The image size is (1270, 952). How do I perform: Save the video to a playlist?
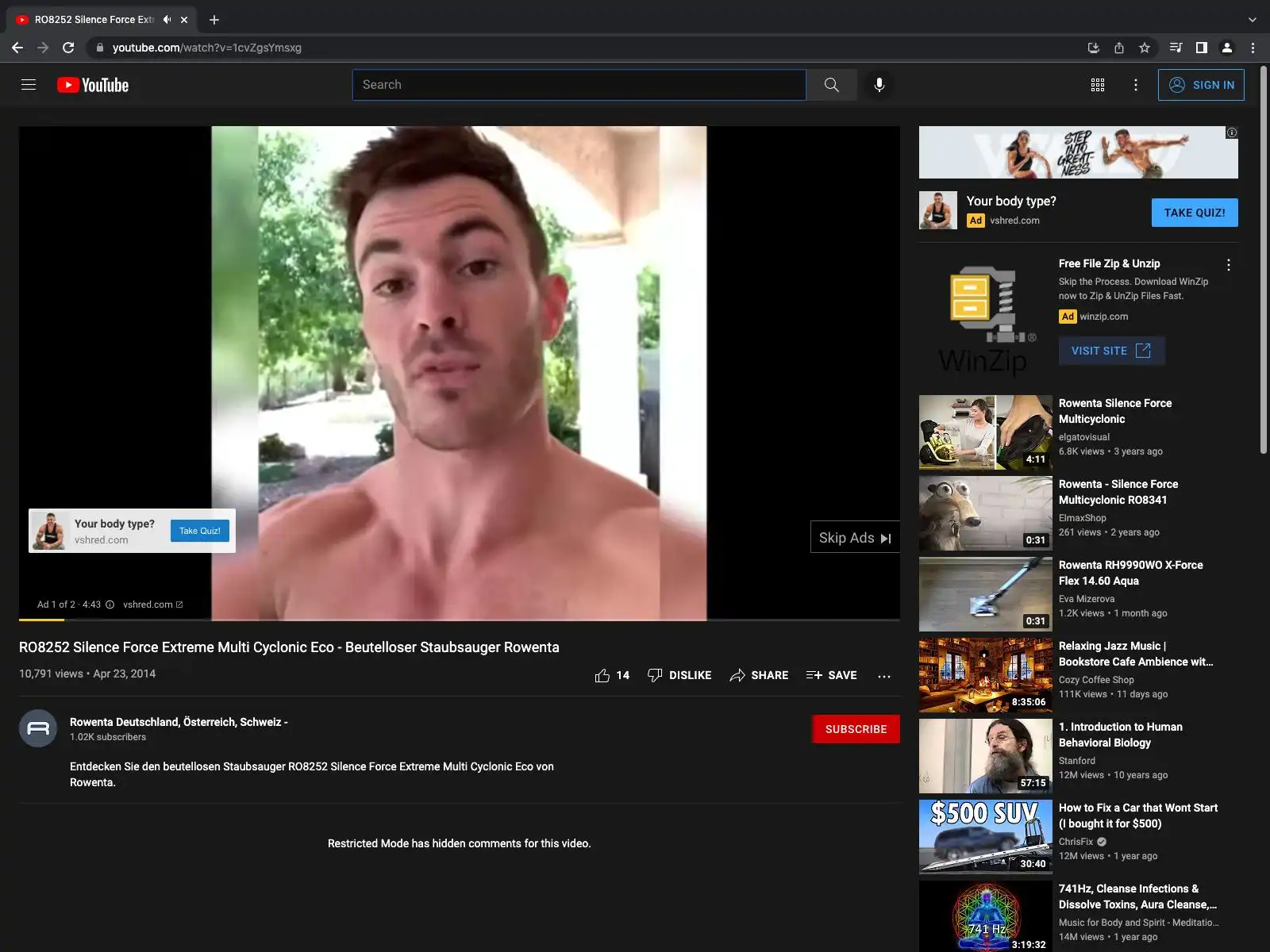[831, 675]
